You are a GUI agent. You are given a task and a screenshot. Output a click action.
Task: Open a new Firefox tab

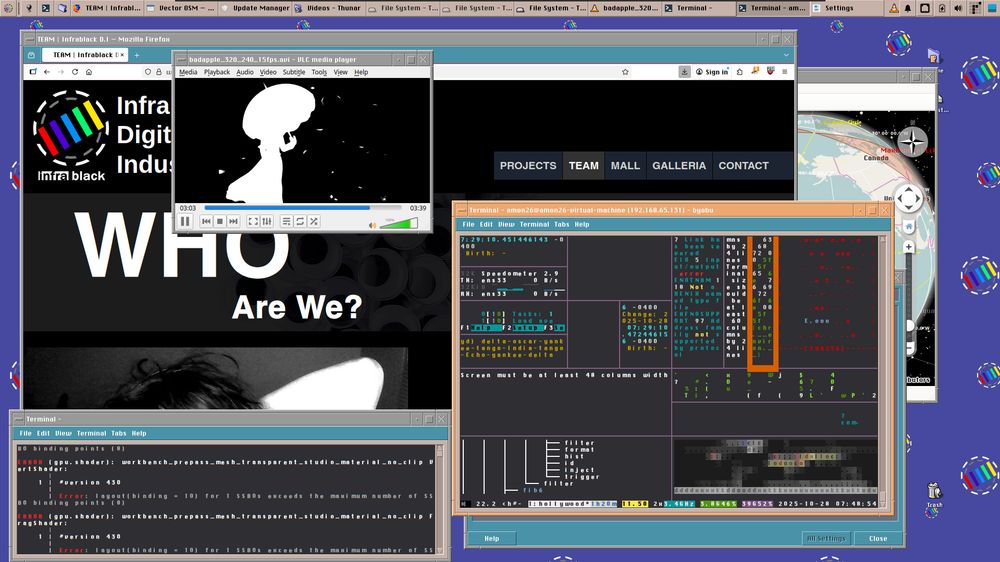(136, 55)
